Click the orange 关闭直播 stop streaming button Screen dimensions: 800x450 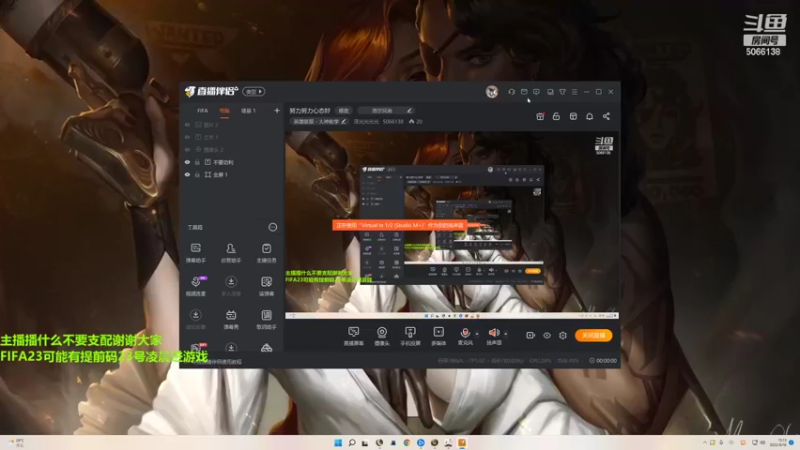593,335
